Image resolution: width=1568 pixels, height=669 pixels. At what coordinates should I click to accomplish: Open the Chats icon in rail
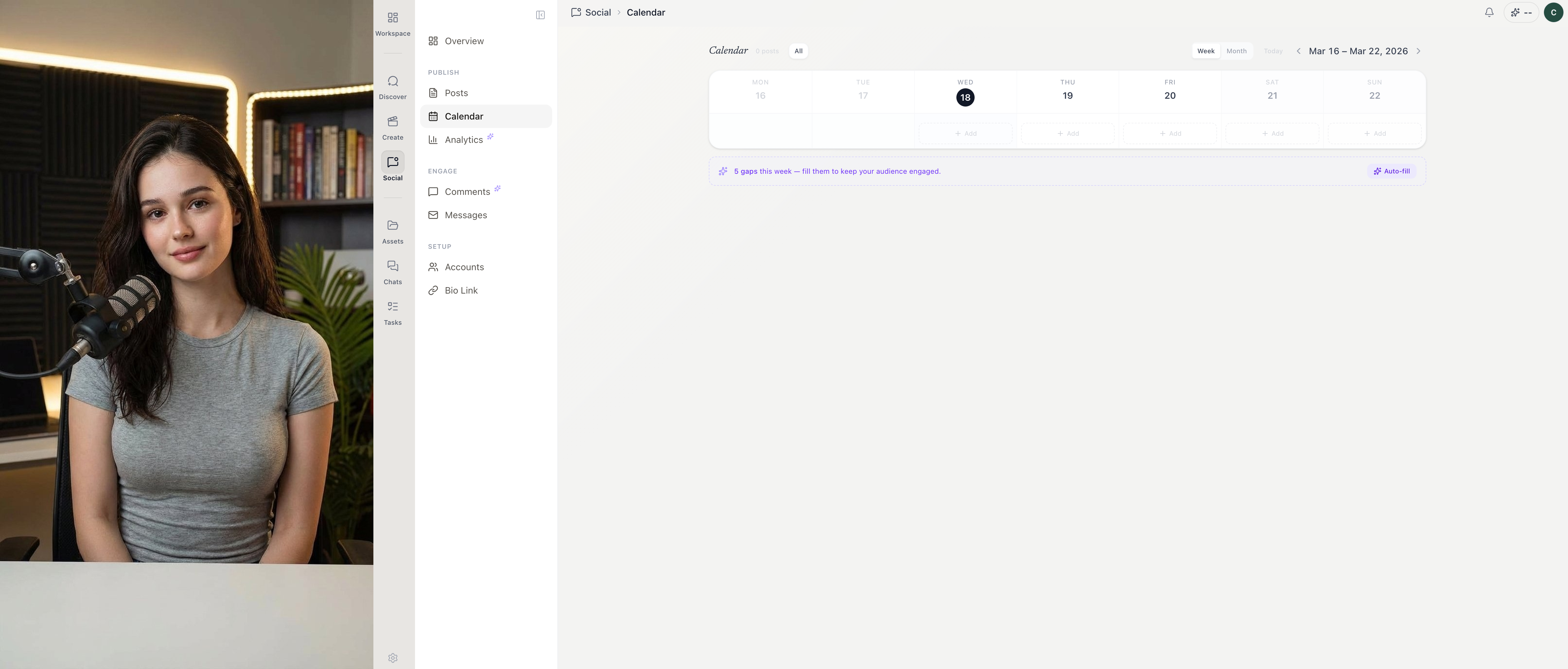[x=393, y=266]
